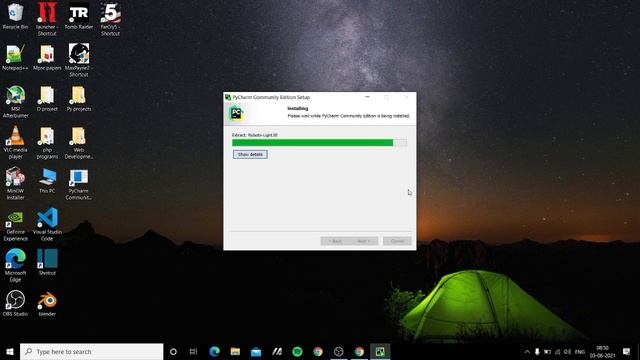The height and width of the screenshot is (360, 640).
Task: Open the Windows Start menu
Action: (x=10, y=351)
